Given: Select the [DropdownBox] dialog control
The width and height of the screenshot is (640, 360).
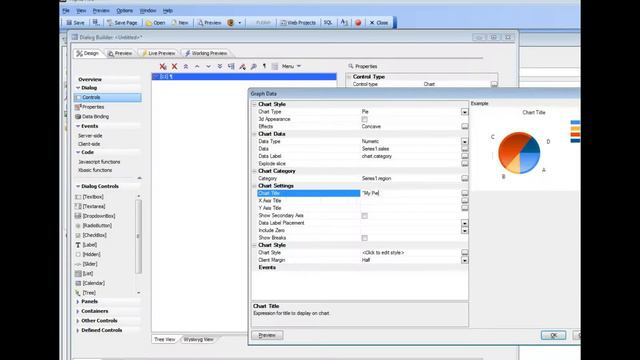Looking at the screenshot, I should (95, 216).
